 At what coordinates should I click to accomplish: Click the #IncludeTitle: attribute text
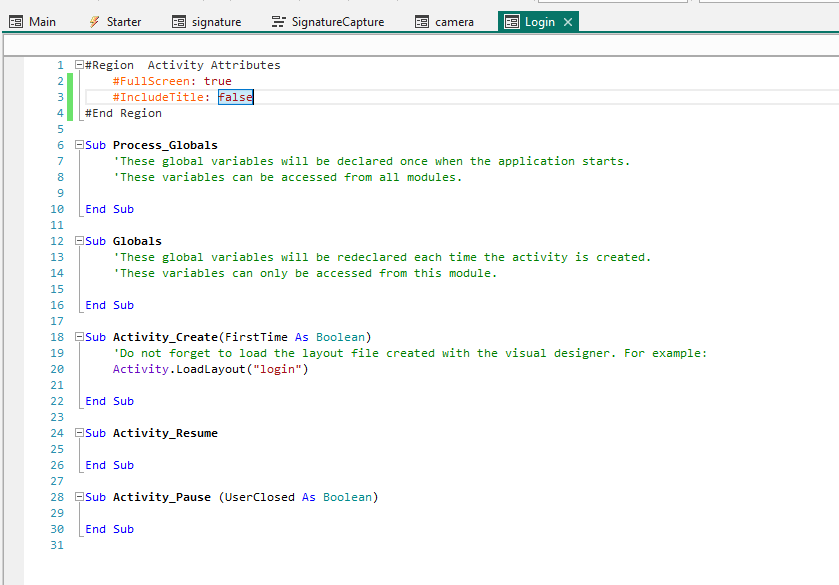pyautogui.click(x=162, y=97)
